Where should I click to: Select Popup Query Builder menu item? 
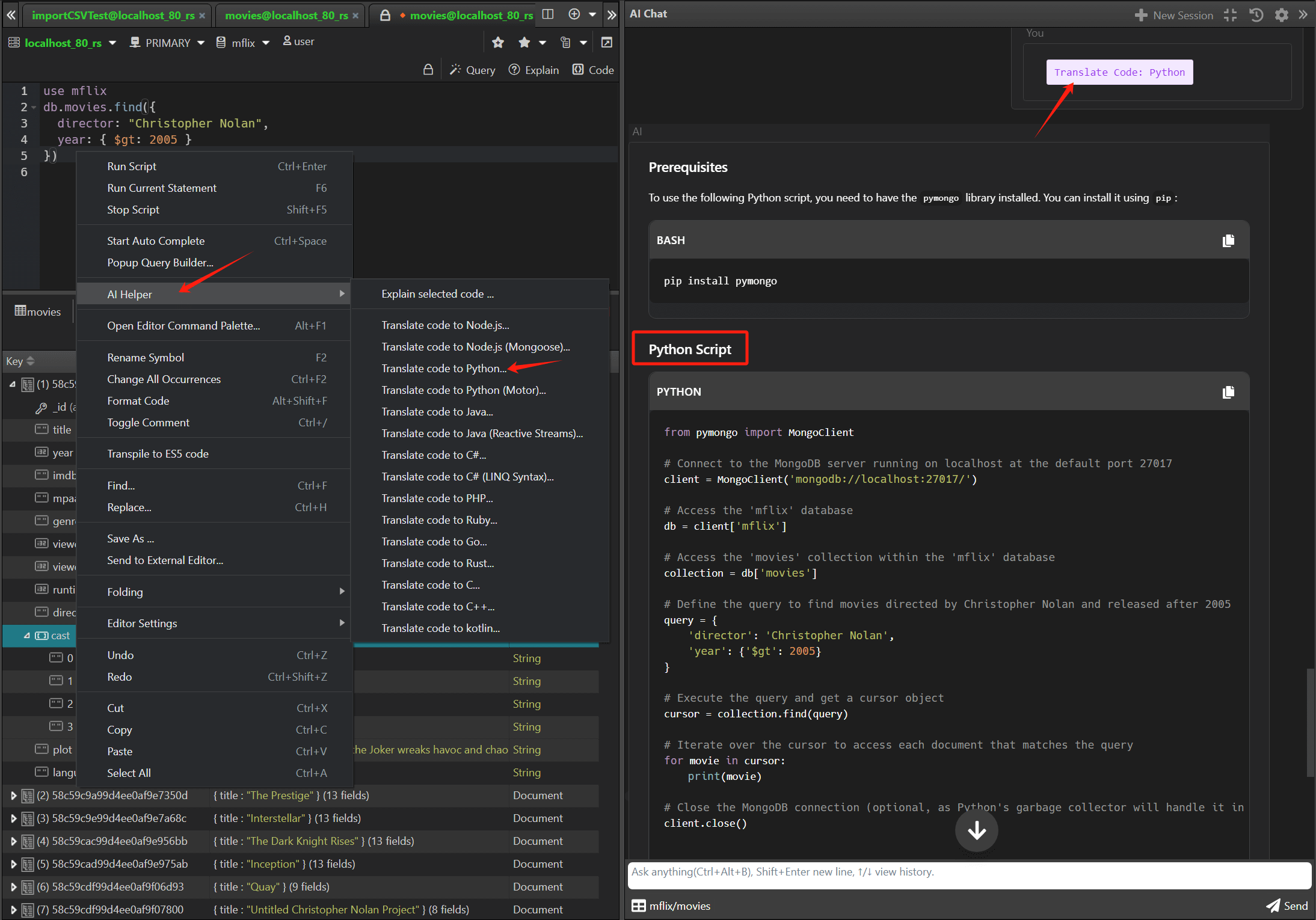click(x=215, y=263)
